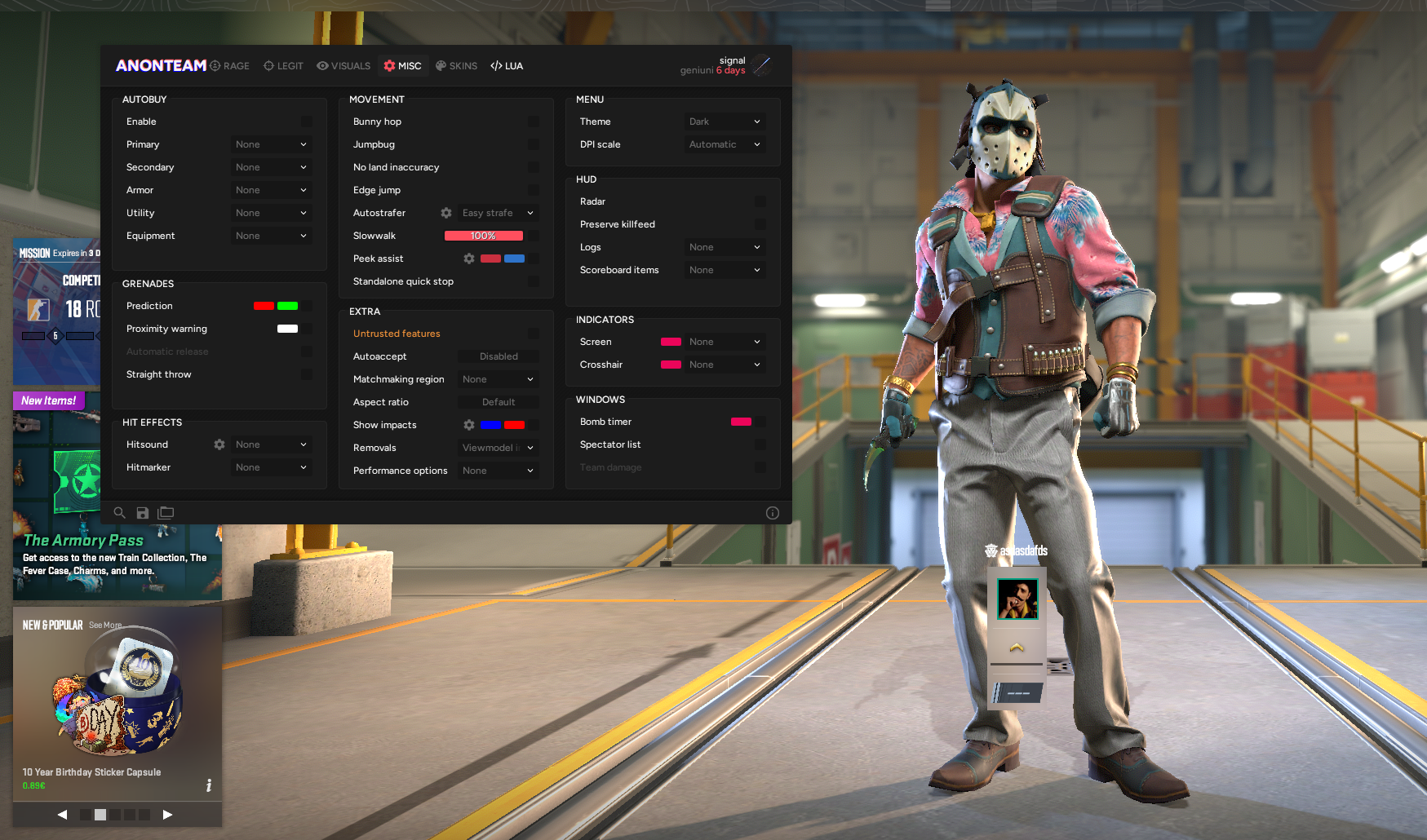Switch to the LUA tab
1427x840 pixels.
[x=507, y=66]
